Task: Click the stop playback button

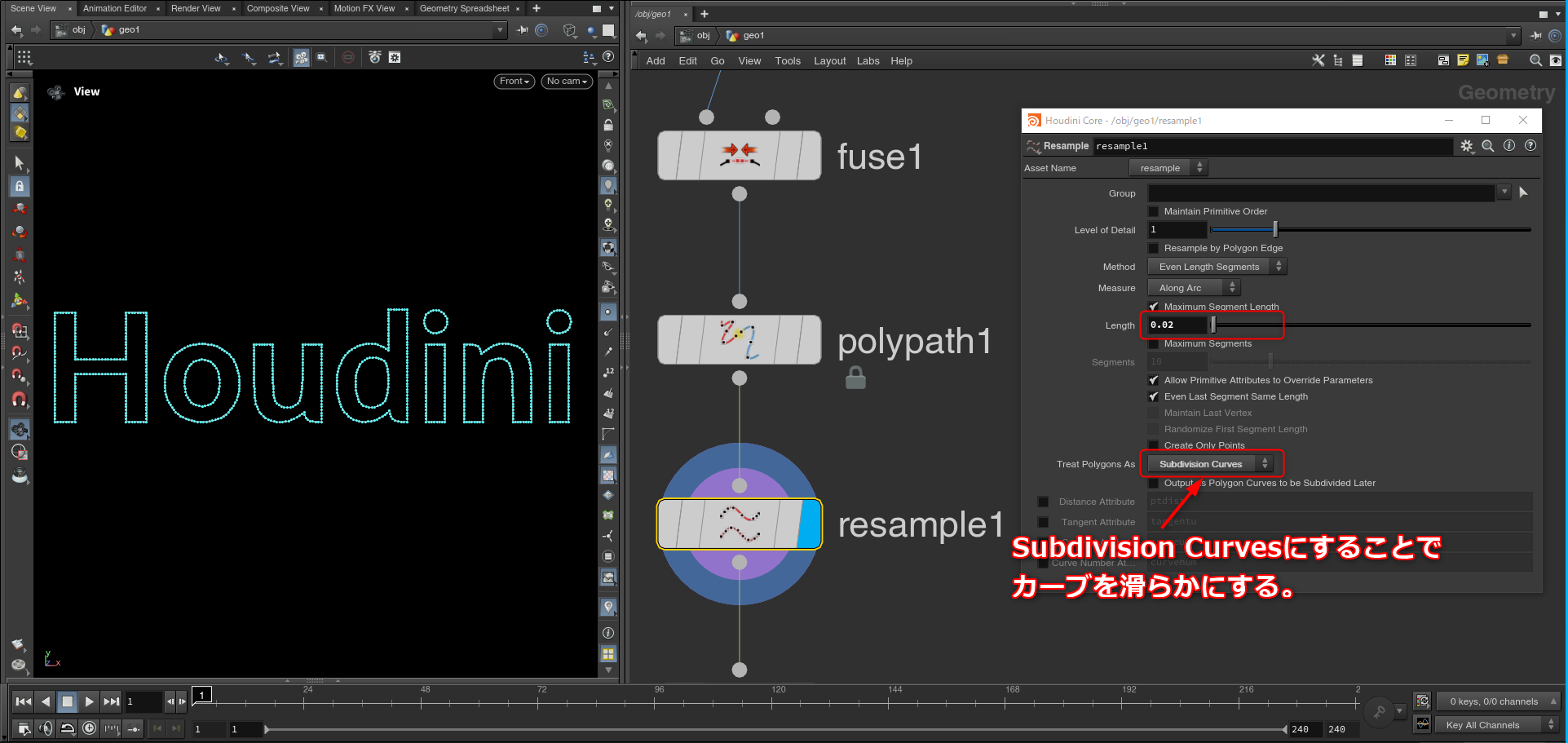Action: pyautogui.click(x=68, y=701)
